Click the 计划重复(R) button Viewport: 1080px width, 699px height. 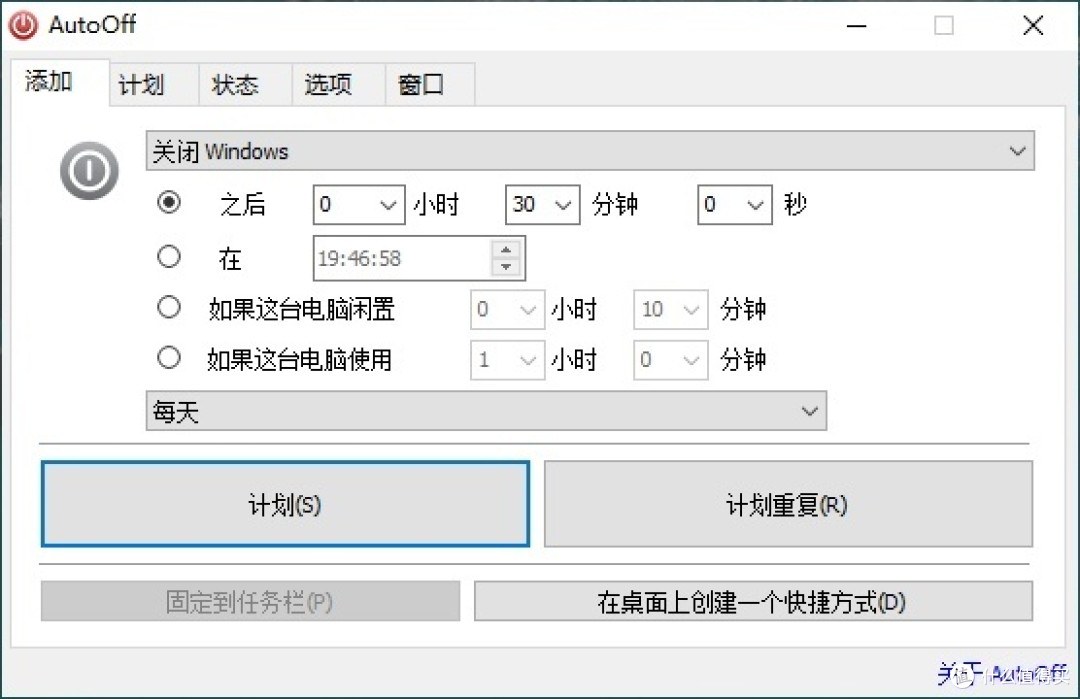coord(788,504)
